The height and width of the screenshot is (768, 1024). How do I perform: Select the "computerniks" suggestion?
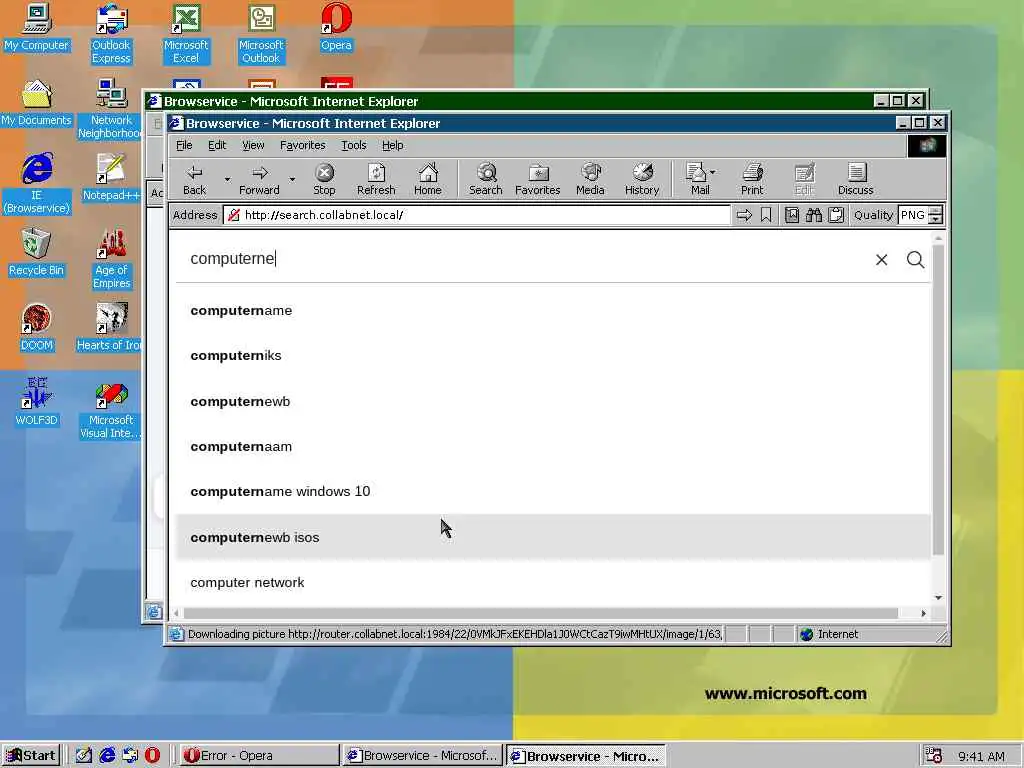click(552, 356)
